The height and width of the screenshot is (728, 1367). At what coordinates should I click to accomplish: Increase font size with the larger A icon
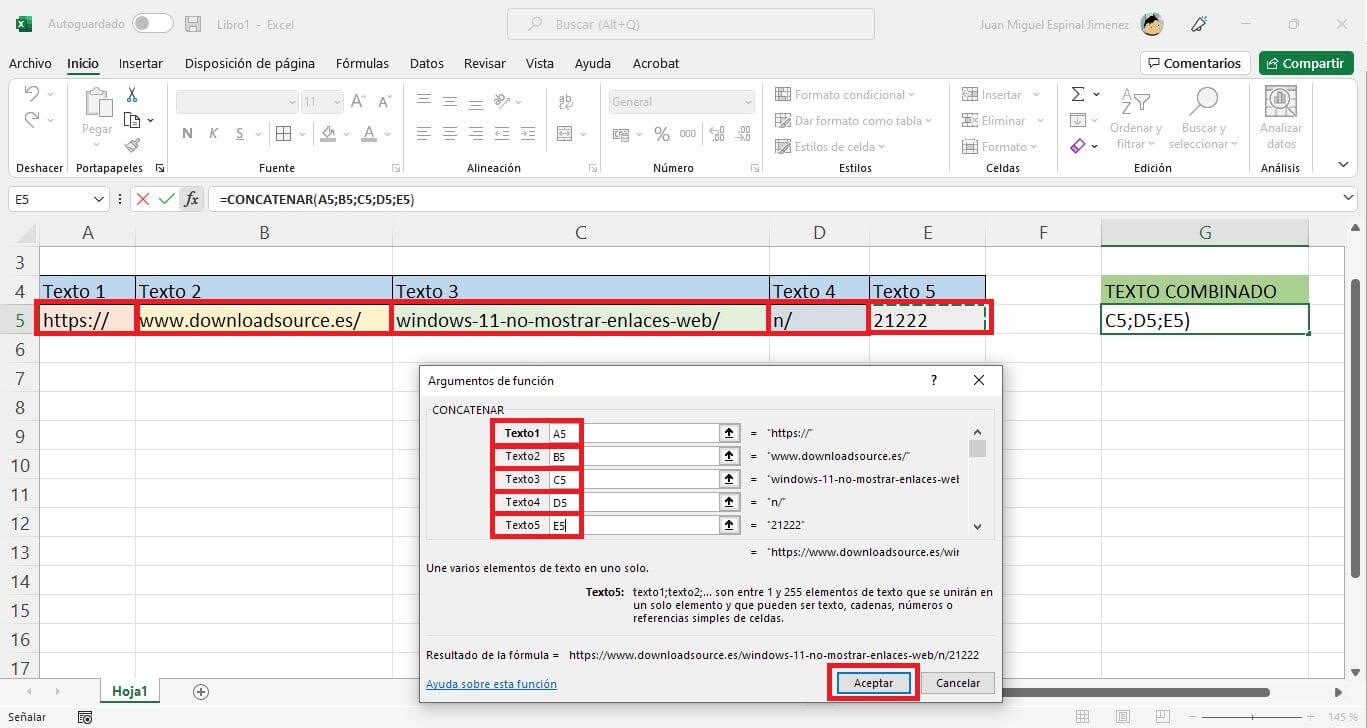coord(357,101)
